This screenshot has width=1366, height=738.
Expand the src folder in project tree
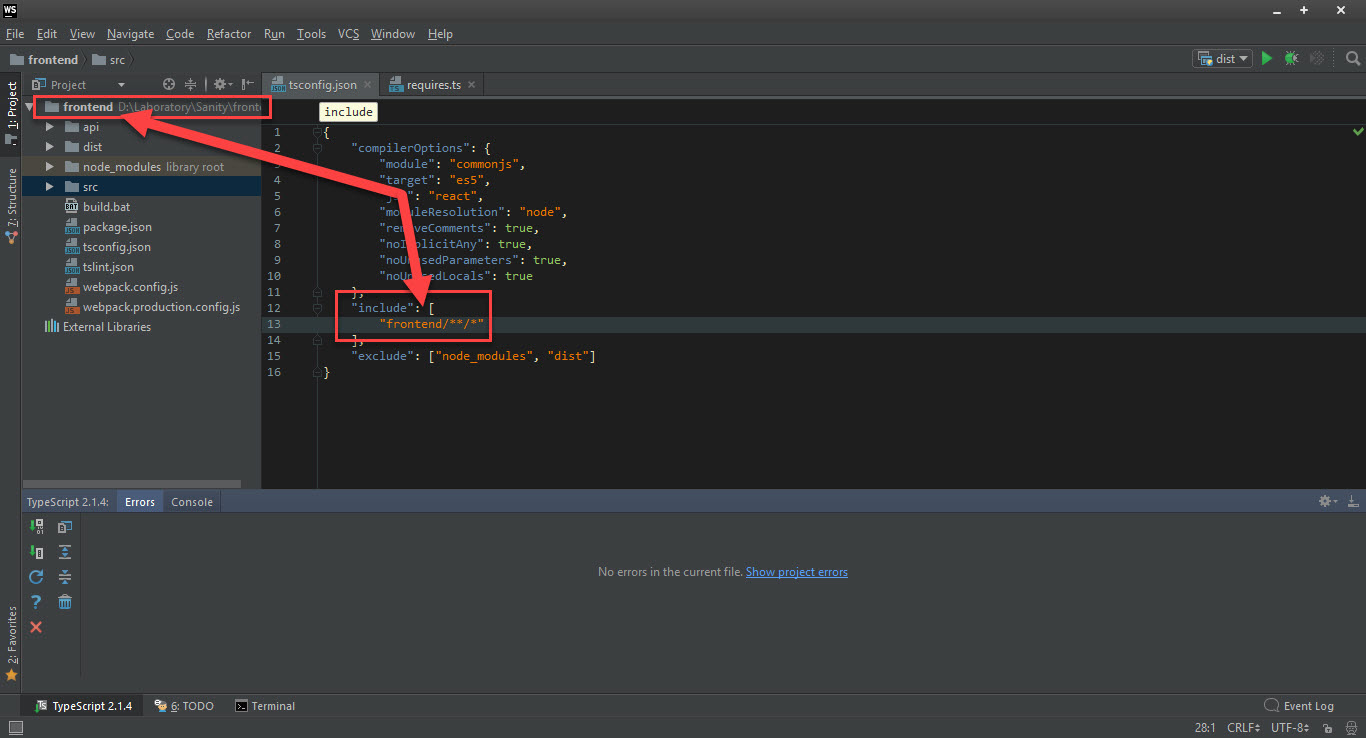point(49,187)
